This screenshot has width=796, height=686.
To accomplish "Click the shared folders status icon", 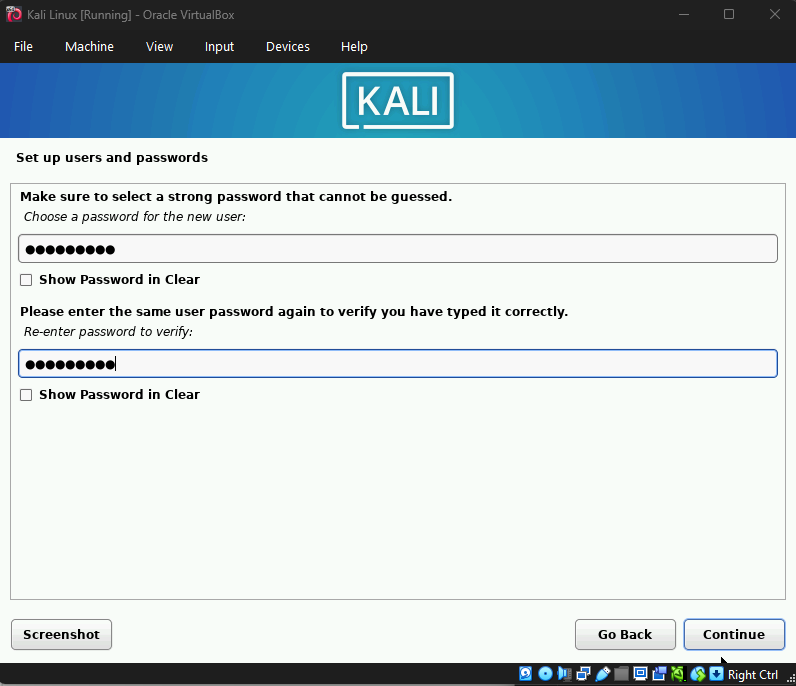I will tap(622, 674).
